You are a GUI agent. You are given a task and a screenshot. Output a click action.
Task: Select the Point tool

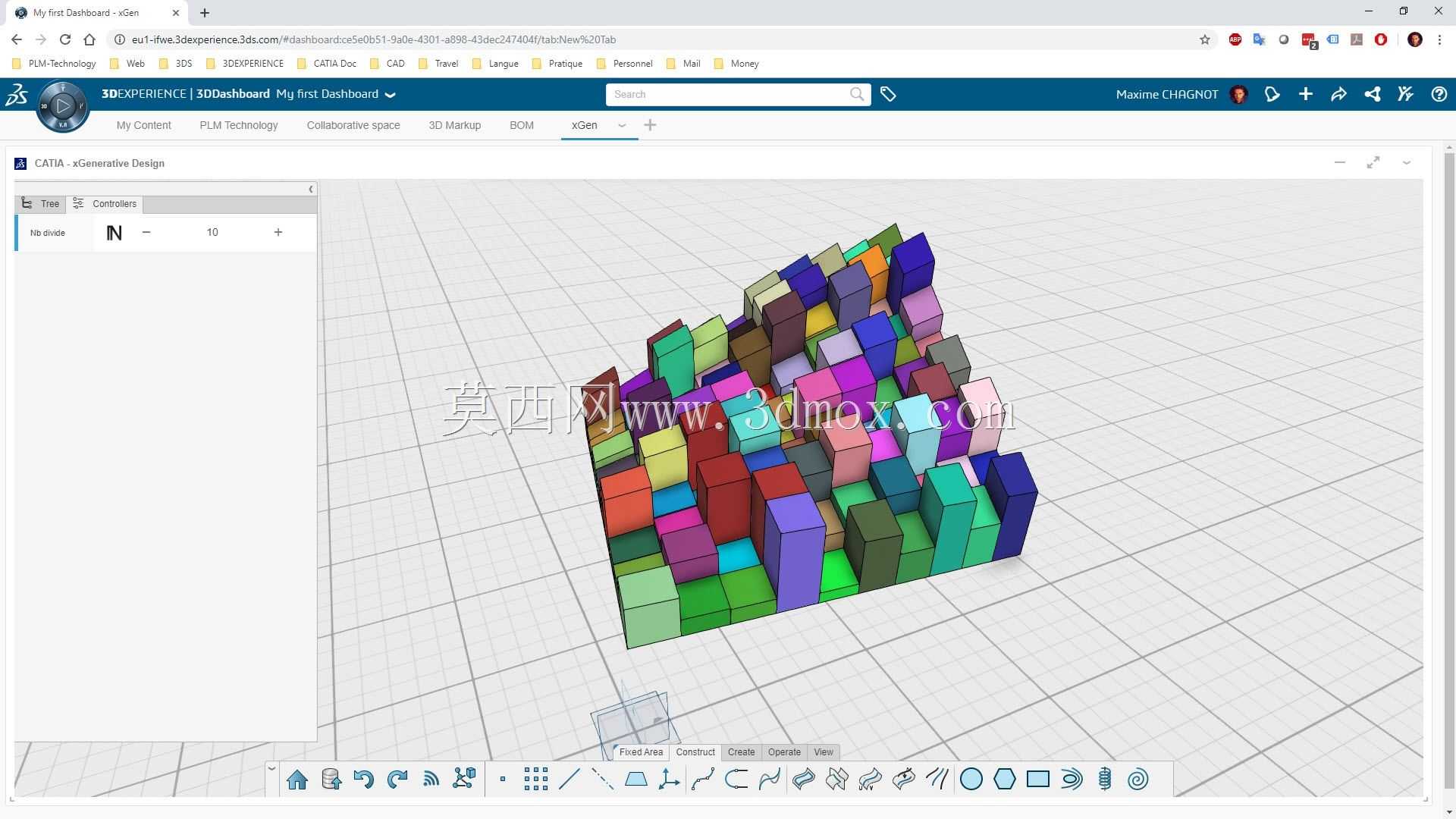click(x=502, y=779)
